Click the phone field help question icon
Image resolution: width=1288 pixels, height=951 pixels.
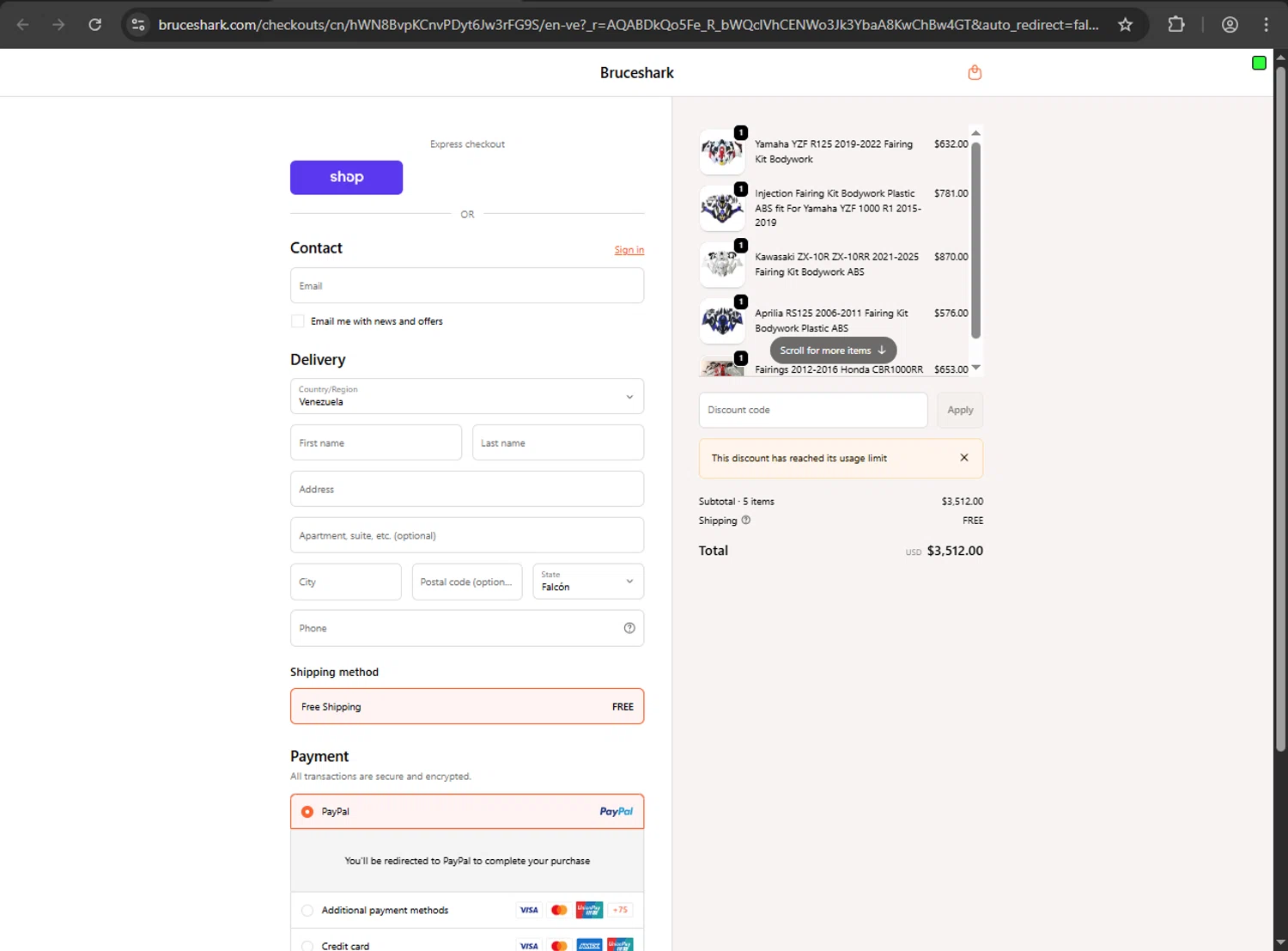coord(629,628)
